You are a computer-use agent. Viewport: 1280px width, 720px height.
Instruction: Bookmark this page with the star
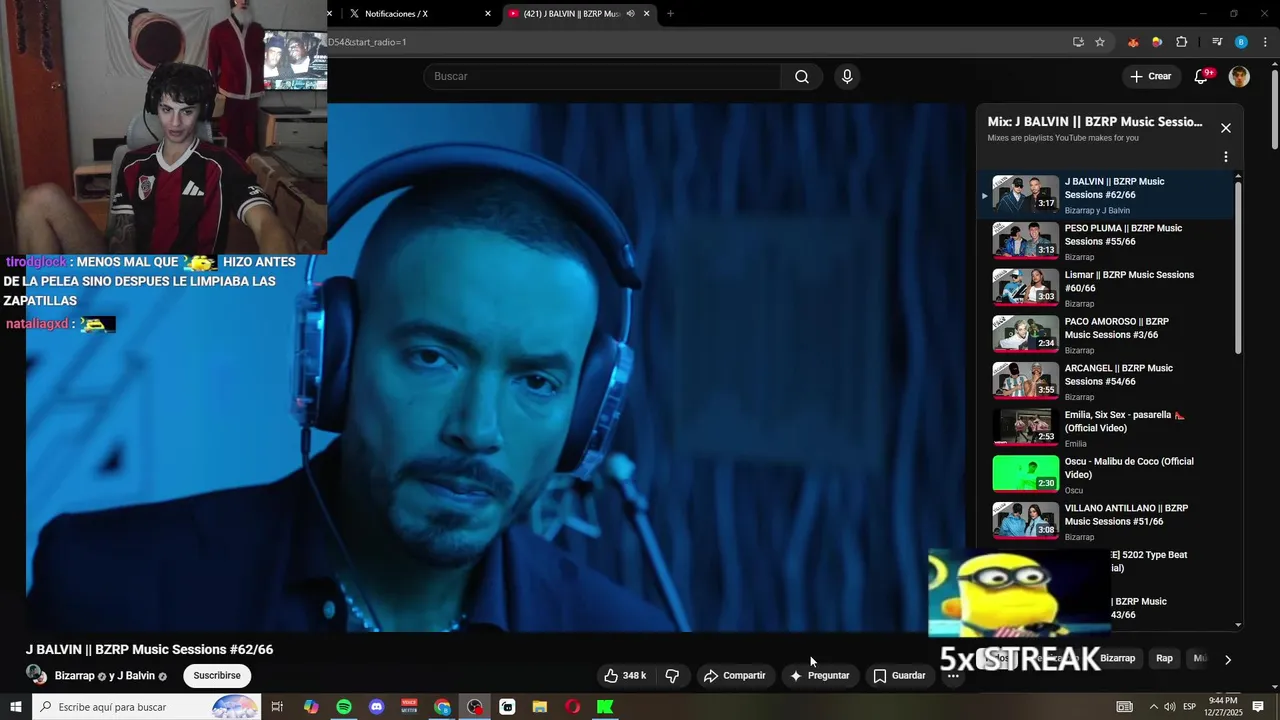click(1100, 42)
